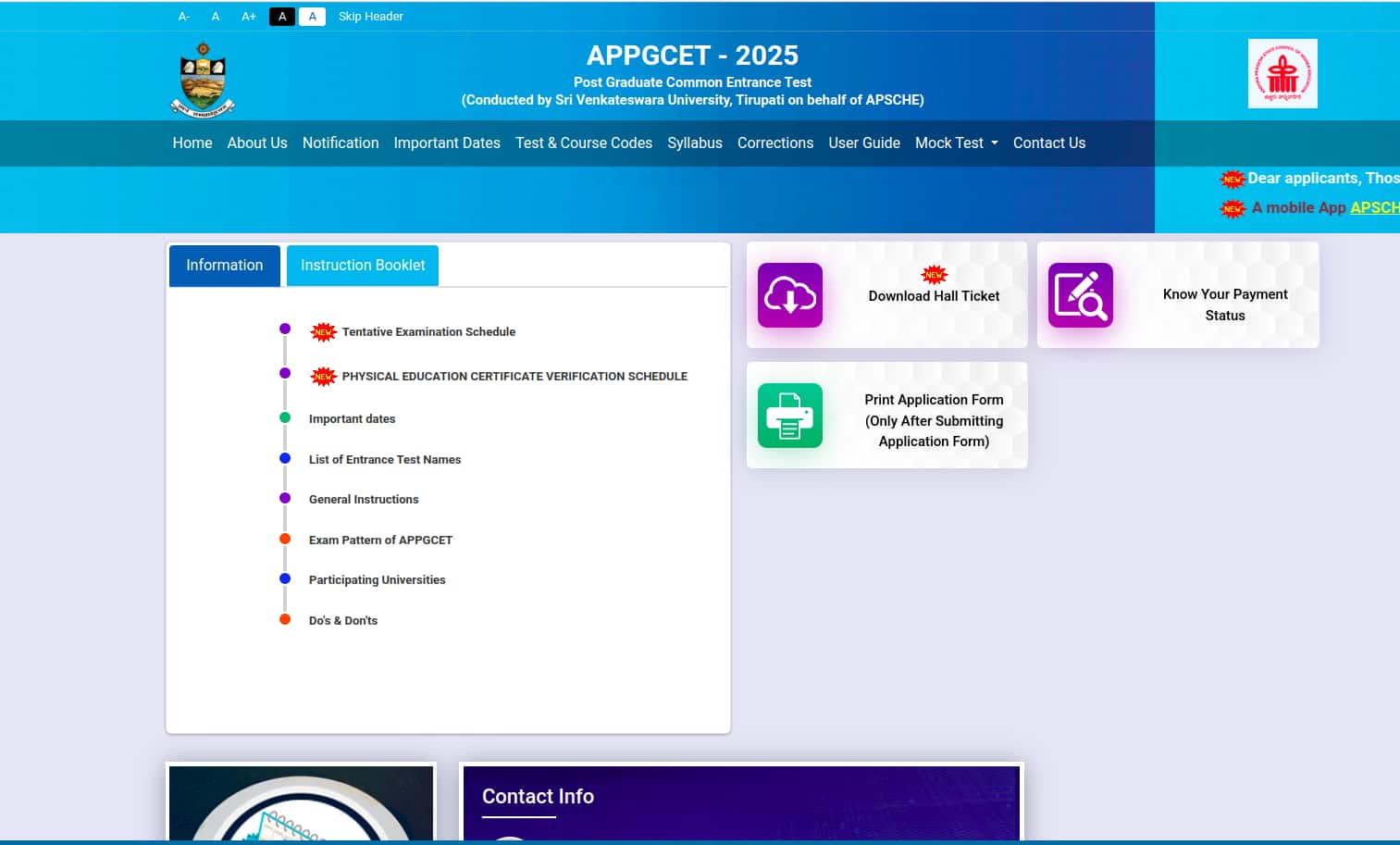Open Corrections menu item
Viewport: 1400px width, 845px height.
click(775, 143)
